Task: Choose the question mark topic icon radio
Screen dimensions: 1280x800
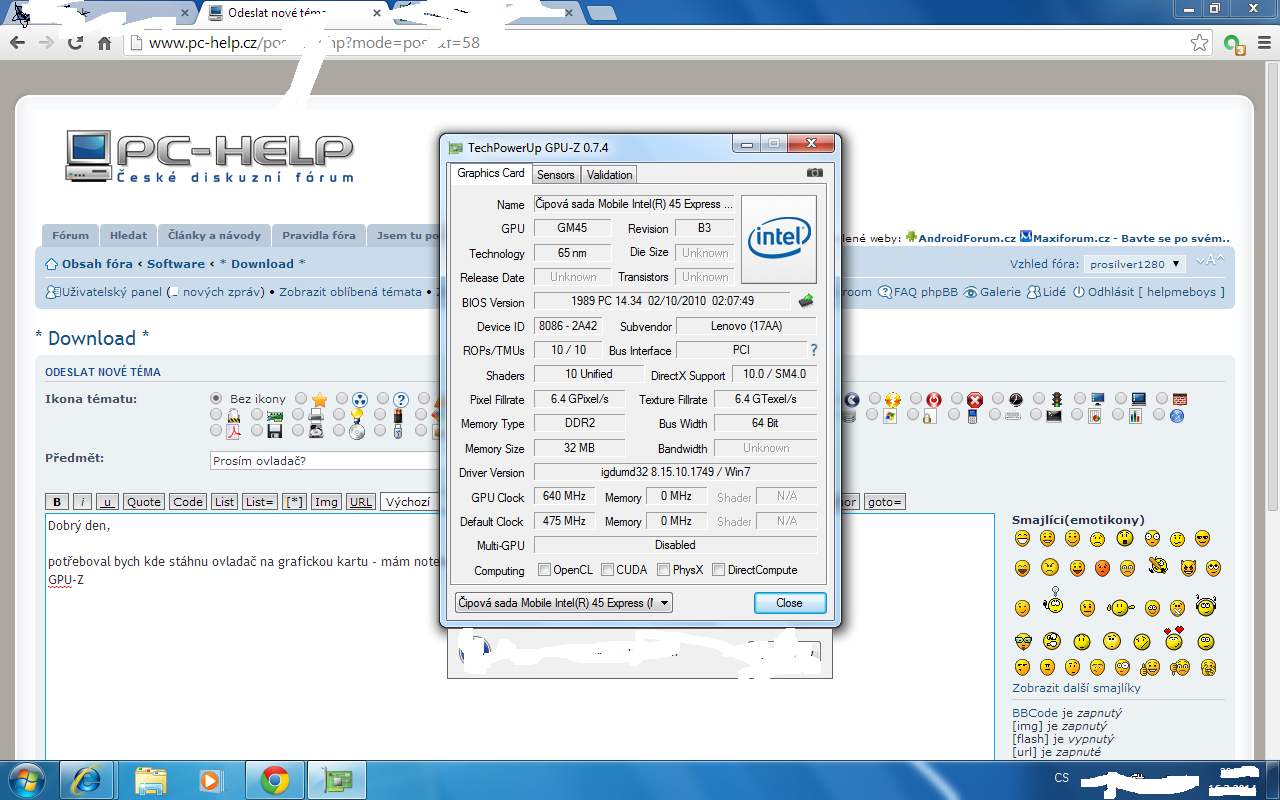Action: pos(383,398)
